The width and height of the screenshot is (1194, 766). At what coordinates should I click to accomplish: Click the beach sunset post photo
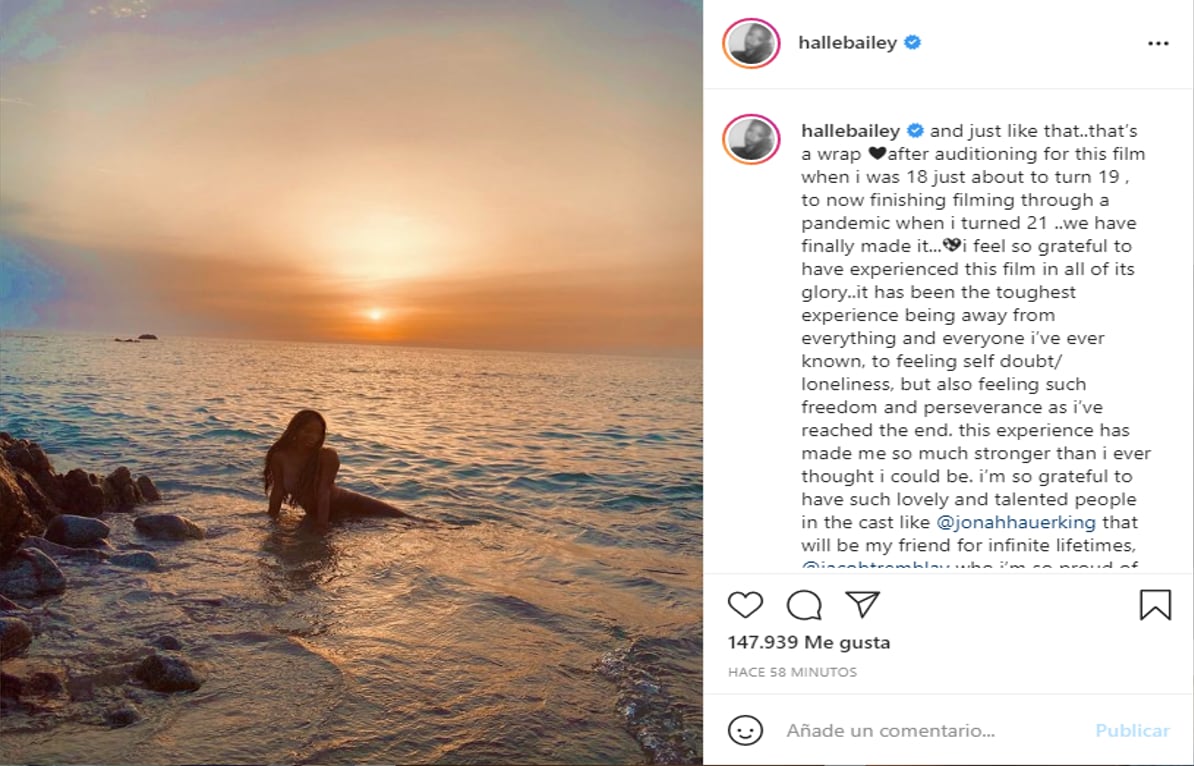tap(351, 383)
